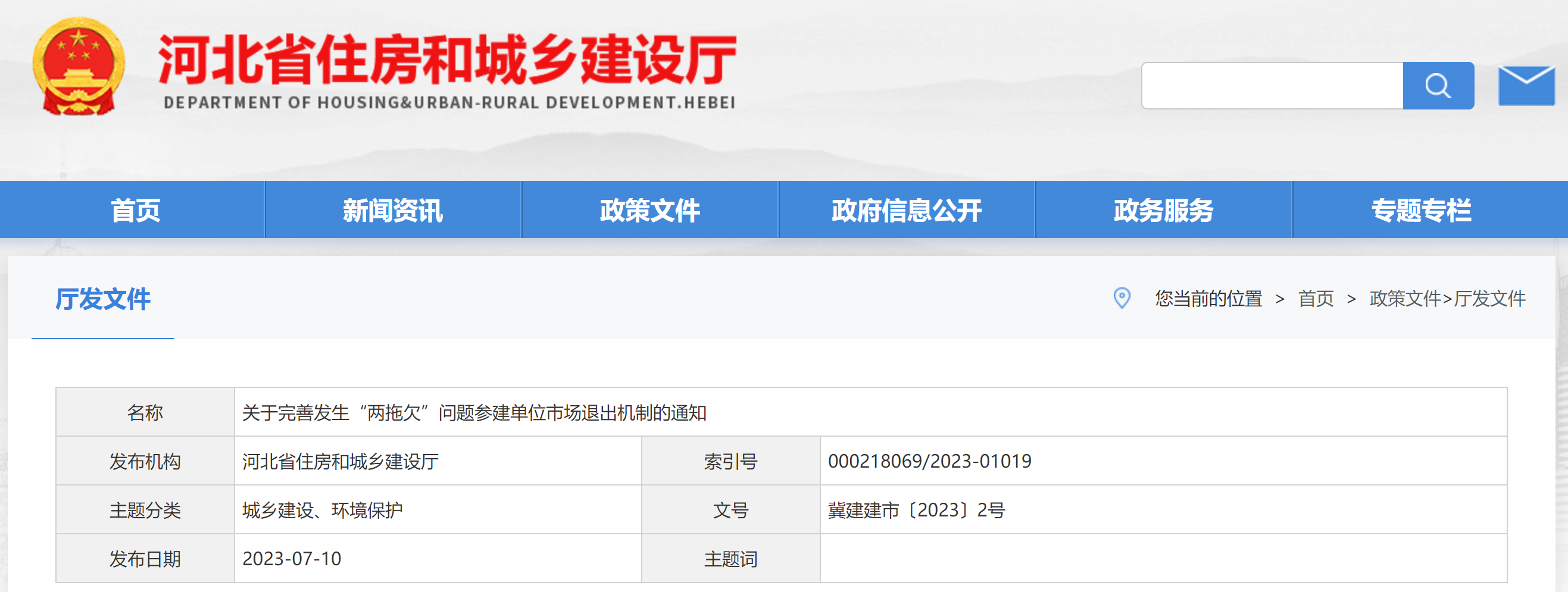This screenshot has height=592, width=1568.
Task: Click the 文号 label cell
Action: pos(730,510)
